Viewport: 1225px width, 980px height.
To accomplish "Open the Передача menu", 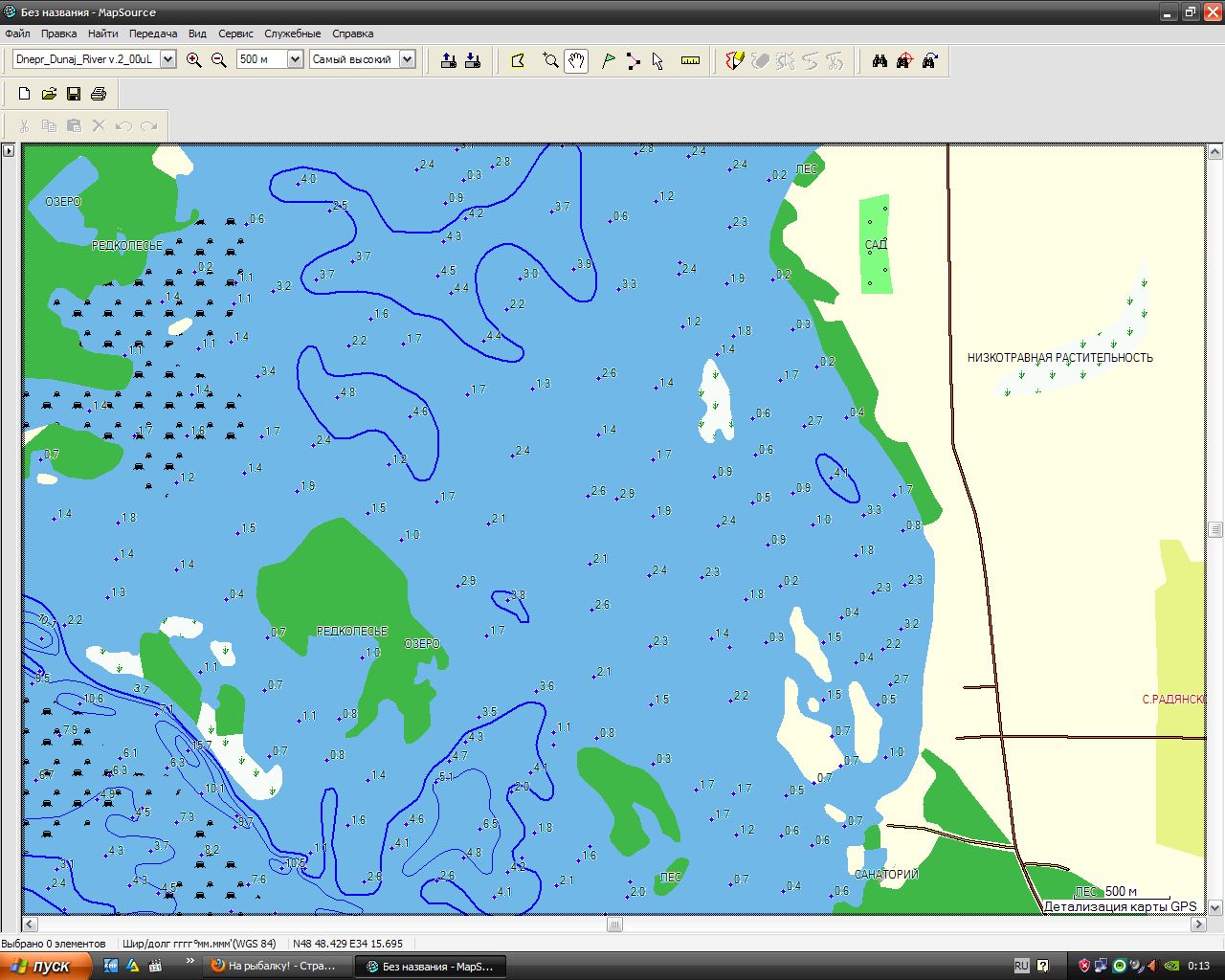I will (x=153, y=33).
